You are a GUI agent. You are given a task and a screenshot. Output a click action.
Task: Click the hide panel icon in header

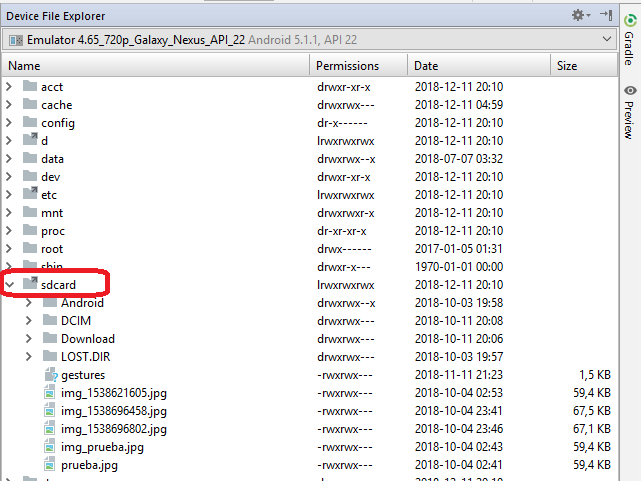pos(606,16)
